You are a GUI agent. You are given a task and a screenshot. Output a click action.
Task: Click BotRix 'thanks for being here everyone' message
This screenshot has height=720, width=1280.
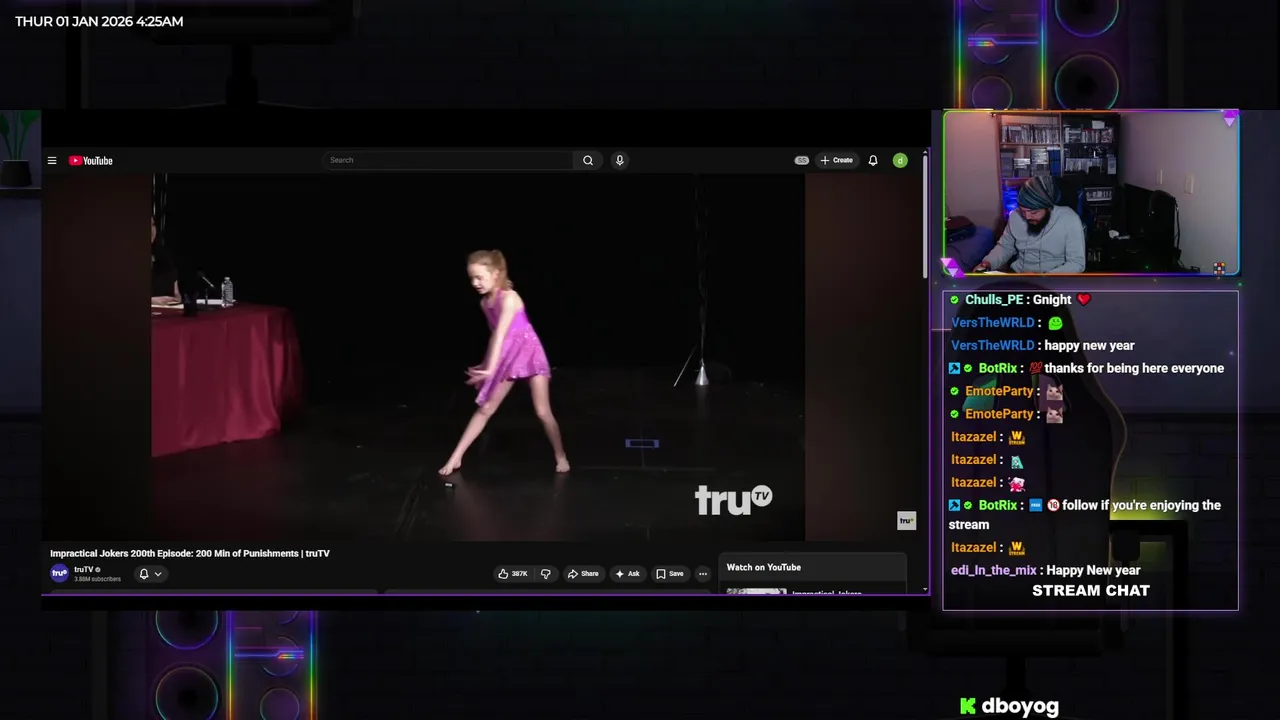(1134, 368)
